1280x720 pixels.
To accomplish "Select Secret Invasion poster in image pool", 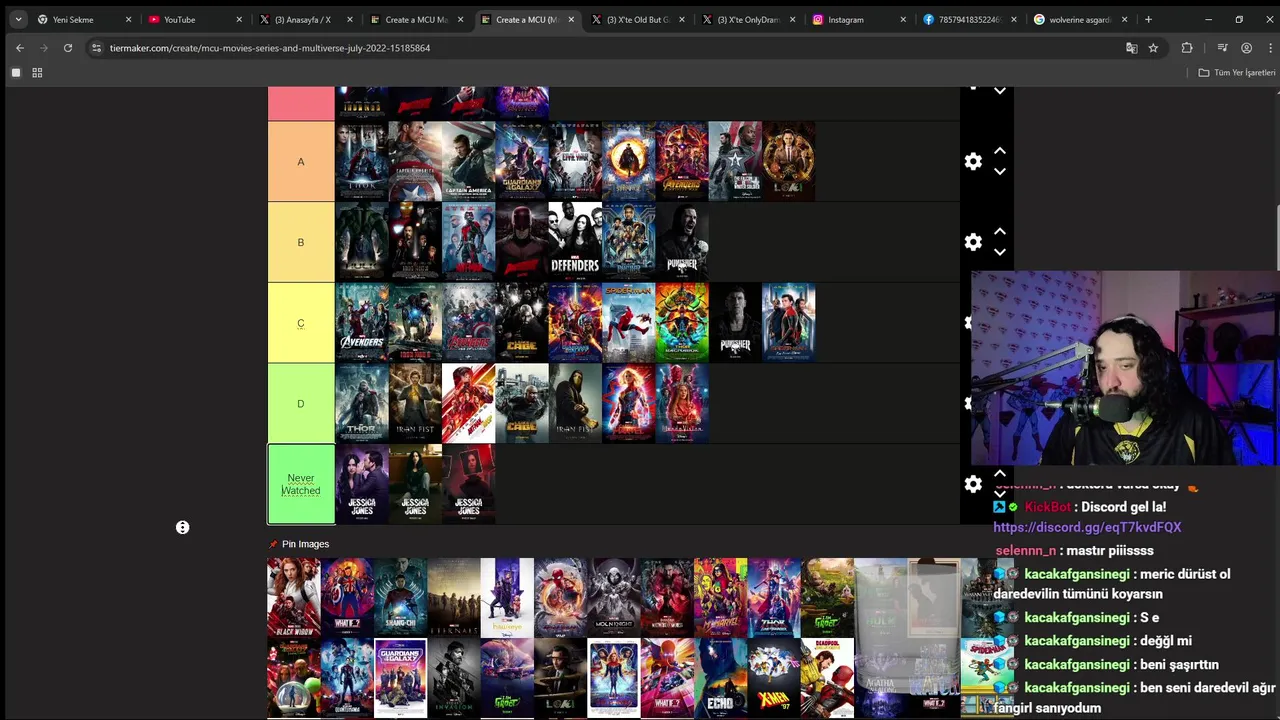I will 454,679.
